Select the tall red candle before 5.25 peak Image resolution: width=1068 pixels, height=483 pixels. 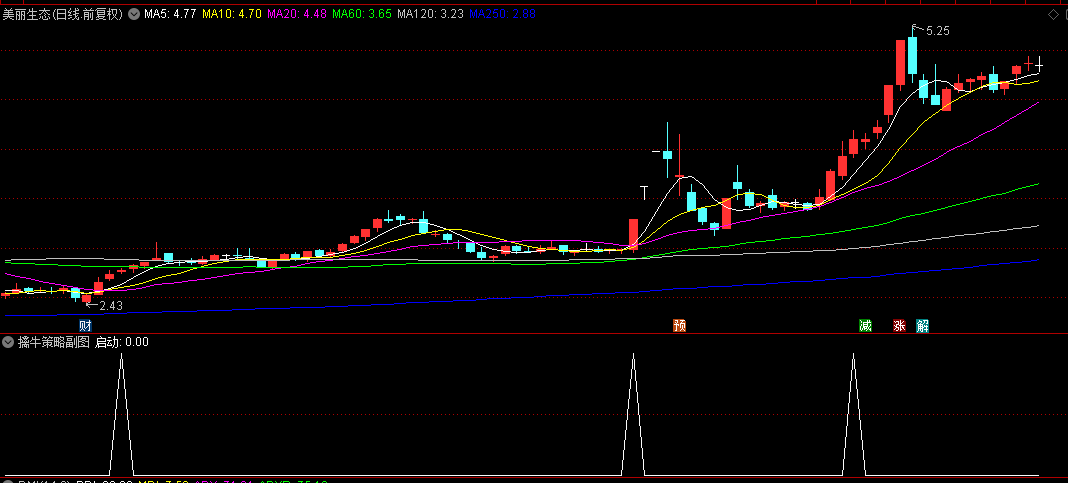pyautogui.click(x=900, y=63)
